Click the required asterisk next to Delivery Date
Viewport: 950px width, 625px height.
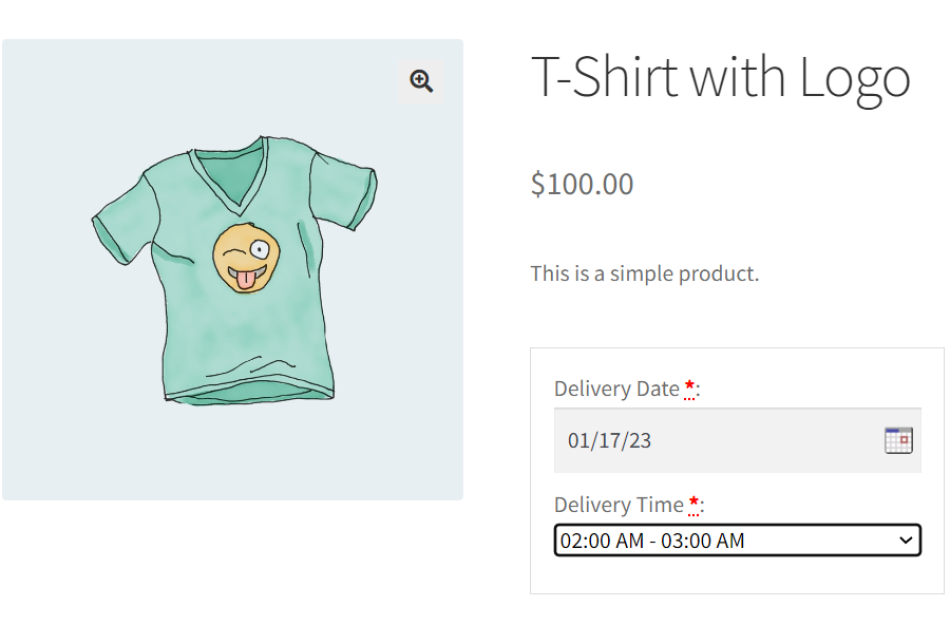pyautogui.click(x=688, y=383)
